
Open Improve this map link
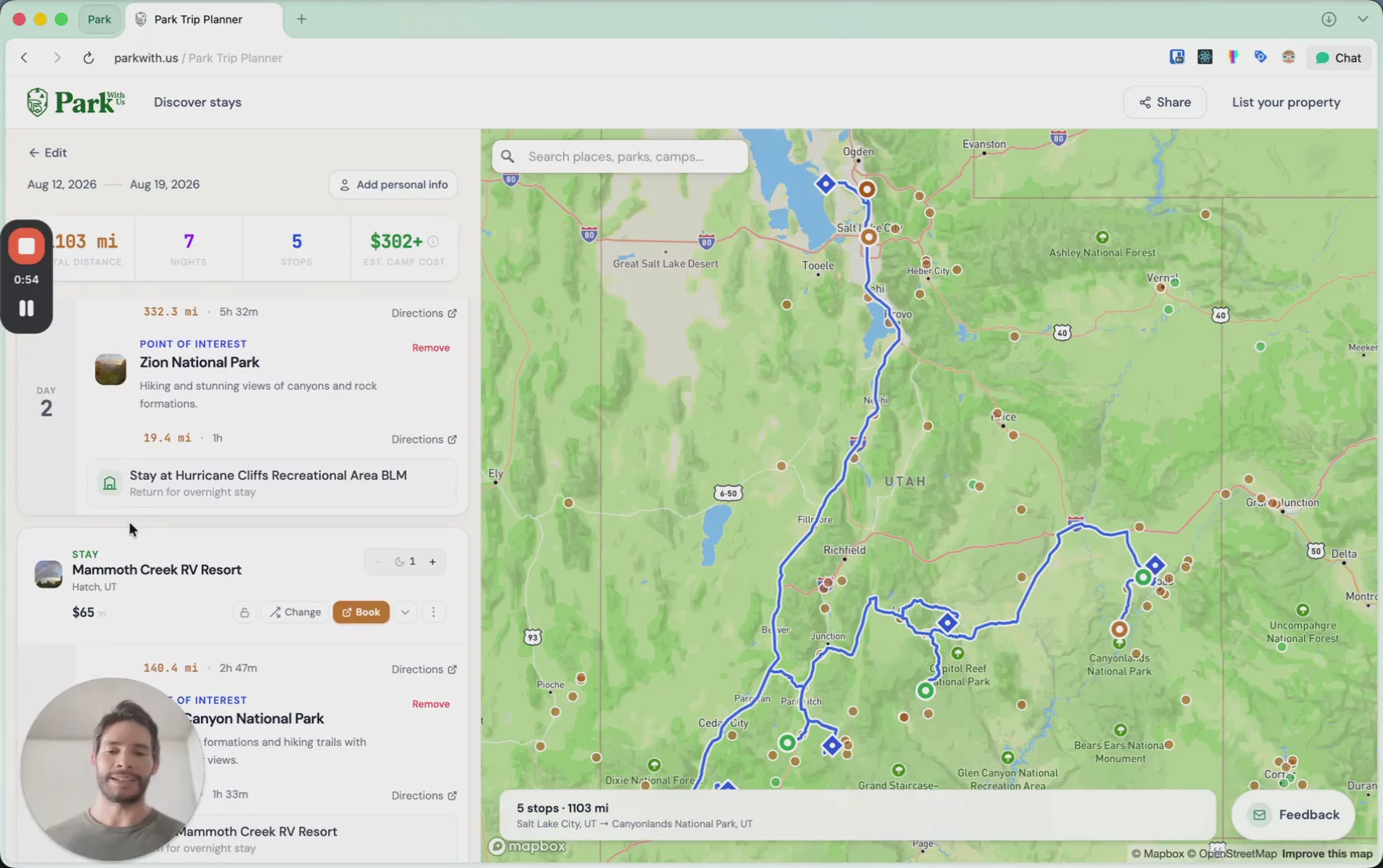tap(1327, 854)
